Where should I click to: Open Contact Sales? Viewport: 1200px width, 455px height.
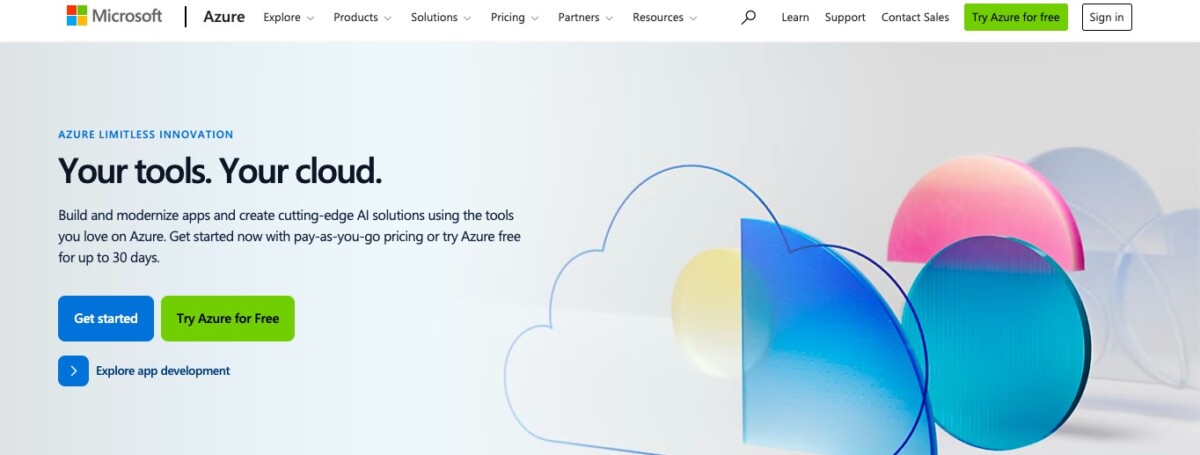(915, 17)
